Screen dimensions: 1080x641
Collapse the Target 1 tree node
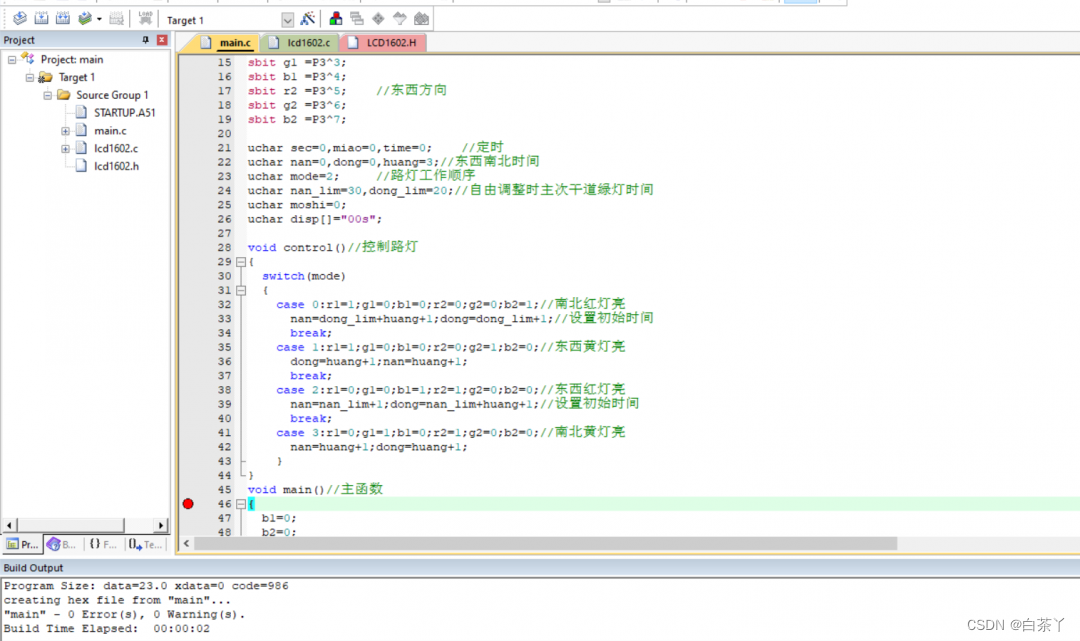30,78
